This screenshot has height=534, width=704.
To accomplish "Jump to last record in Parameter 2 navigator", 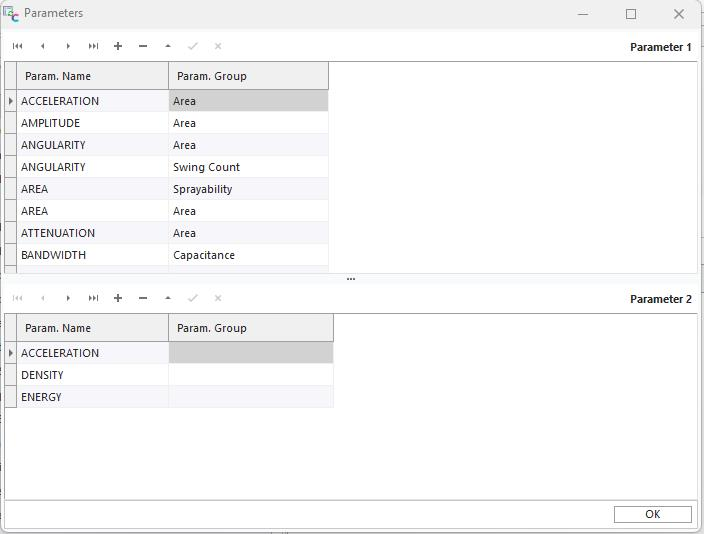I will [93, 298].
